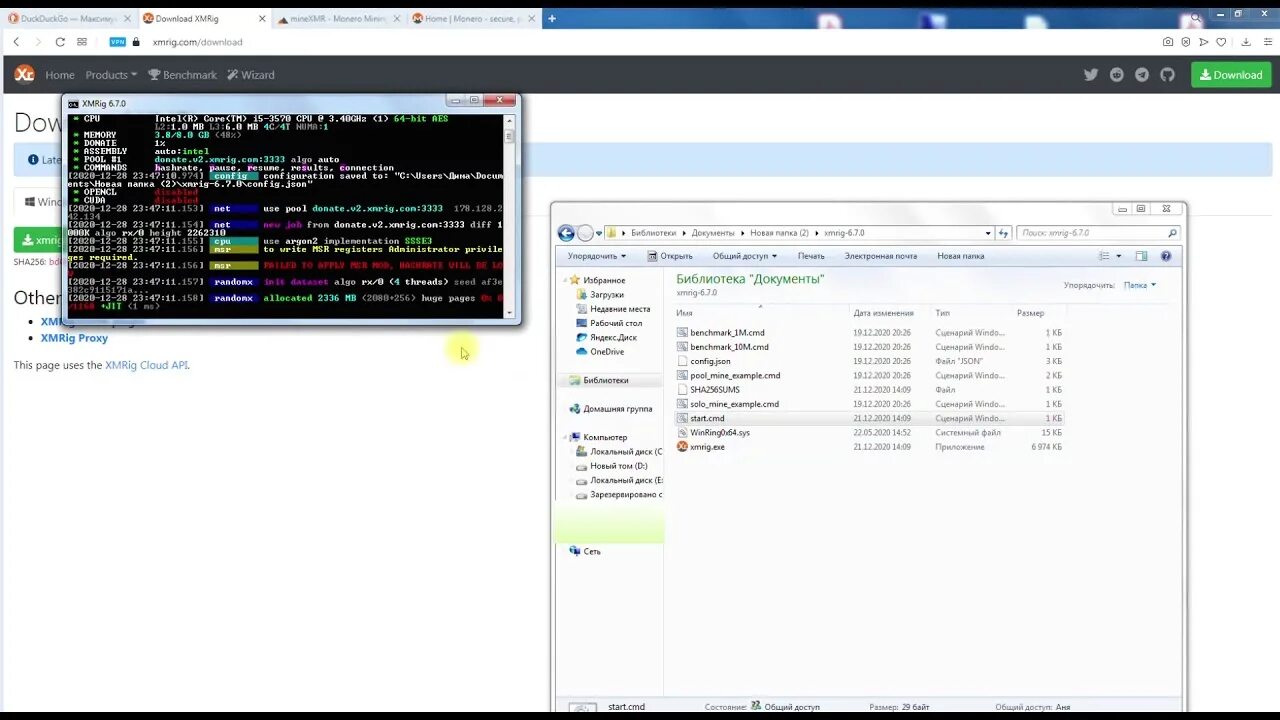
Task: Select config.json file
Action: (710, 361)
